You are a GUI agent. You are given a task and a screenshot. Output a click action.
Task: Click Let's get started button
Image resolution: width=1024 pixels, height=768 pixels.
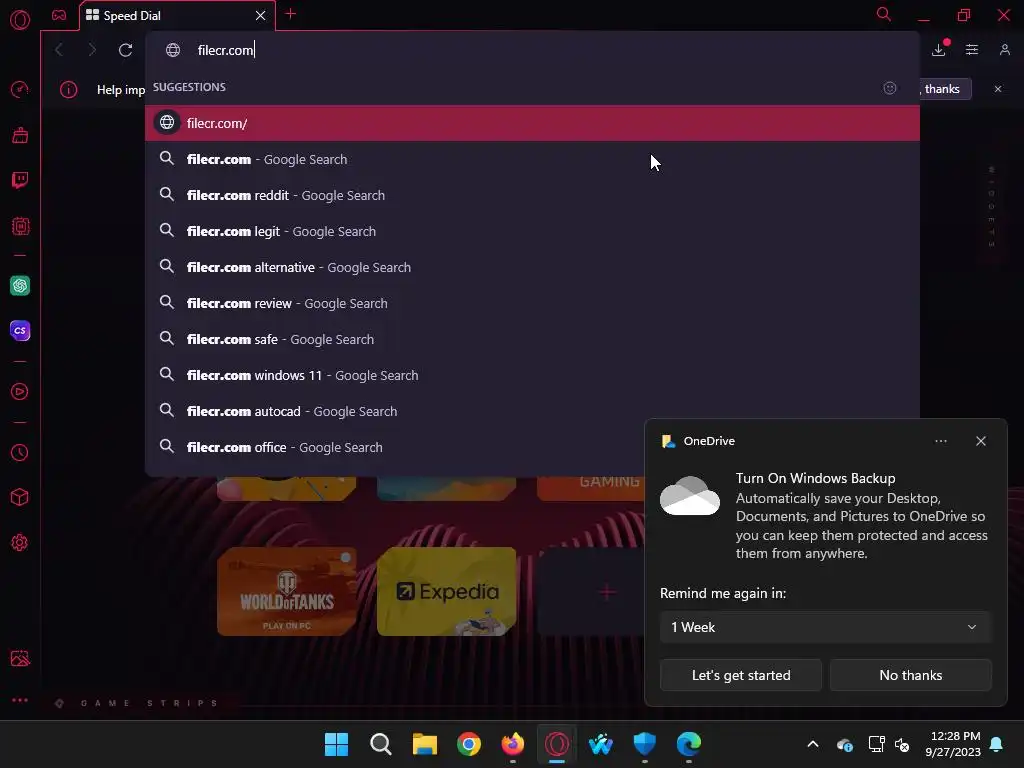click(x=741, y=675)
